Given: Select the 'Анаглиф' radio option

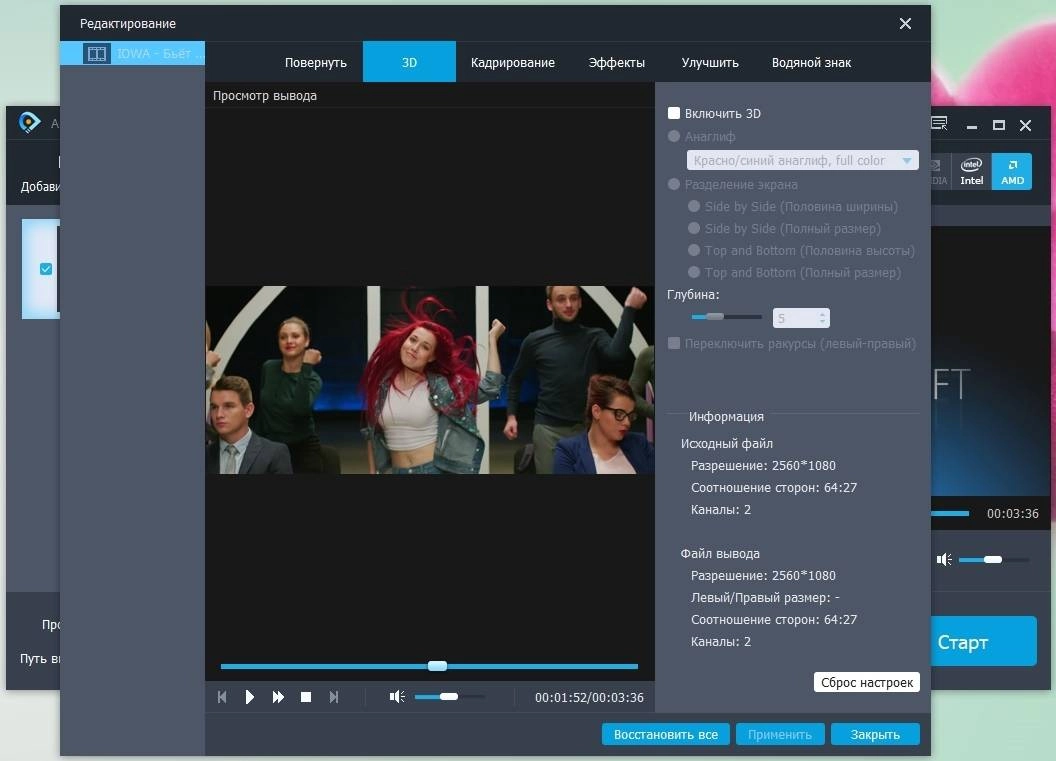Looking at the screenshot, I should (673, 136).
